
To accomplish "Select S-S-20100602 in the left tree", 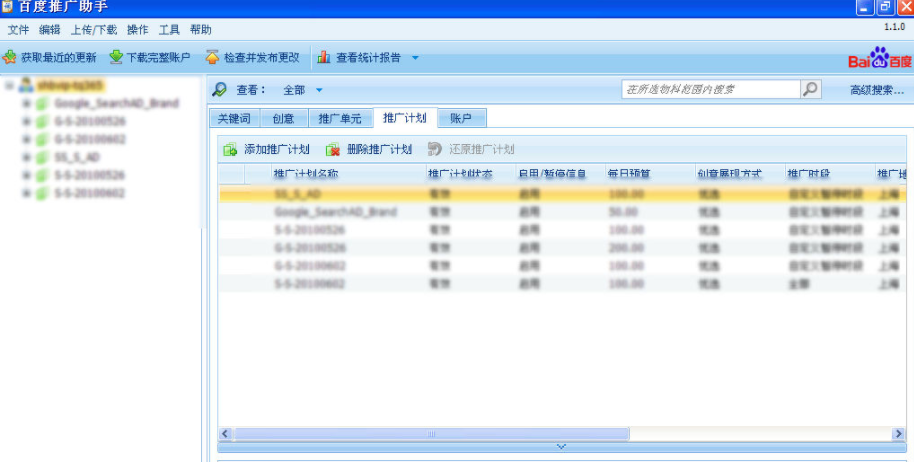I will [89, 193].
